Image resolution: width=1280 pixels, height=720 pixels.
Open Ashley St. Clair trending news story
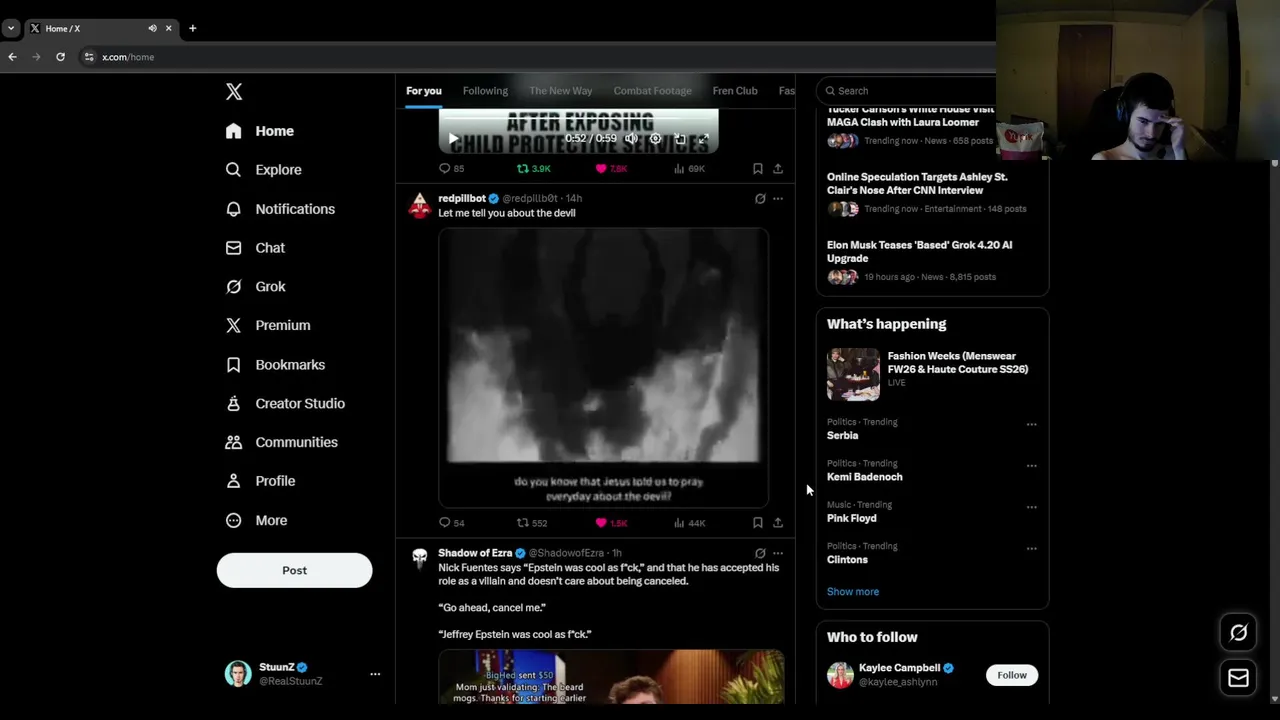932,194
